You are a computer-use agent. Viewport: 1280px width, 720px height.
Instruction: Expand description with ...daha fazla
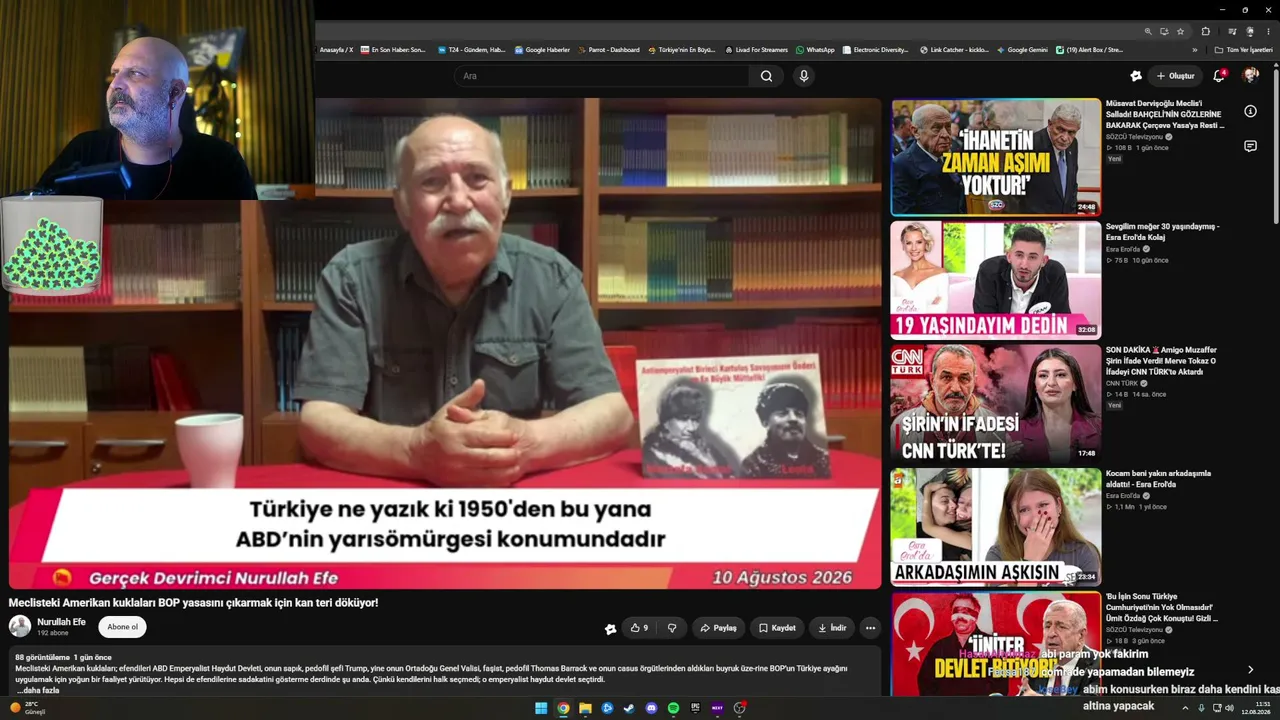(38, 691)
